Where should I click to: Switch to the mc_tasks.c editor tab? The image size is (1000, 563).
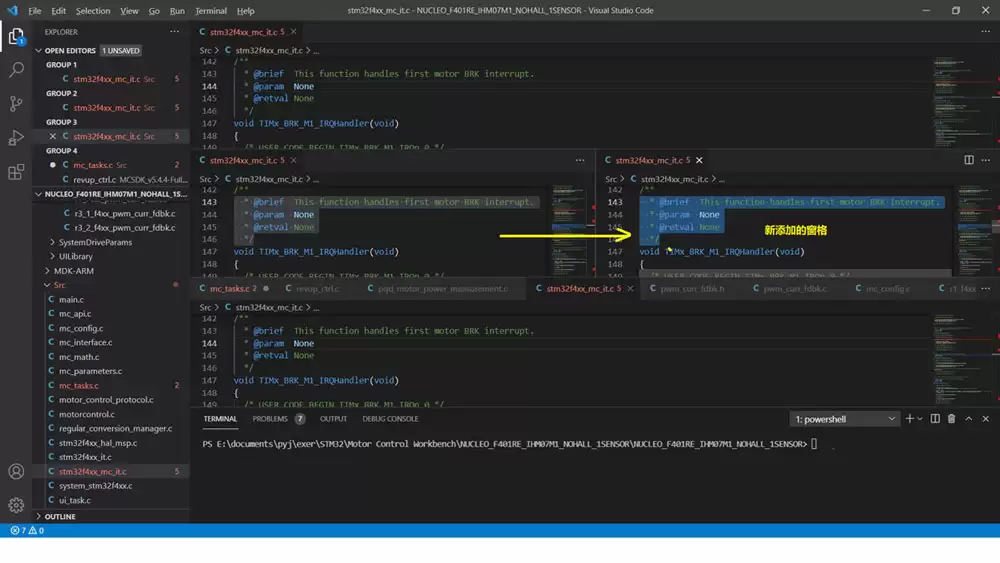point(228,289)
